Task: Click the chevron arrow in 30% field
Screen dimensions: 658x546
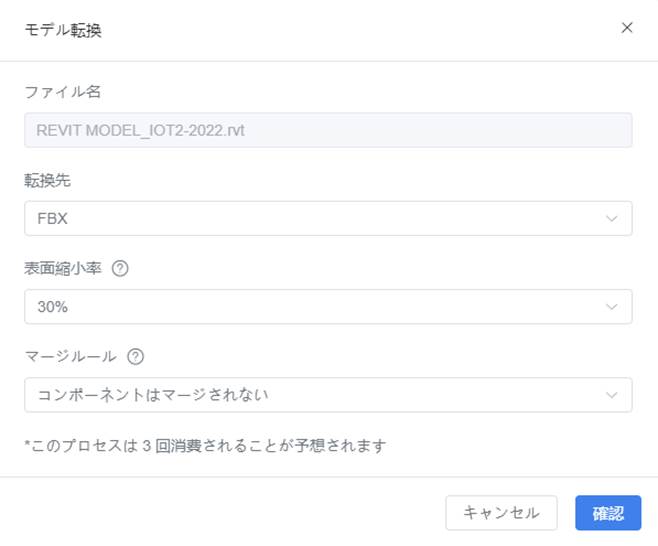Action: pyautogui.click(x=612, y=307)
